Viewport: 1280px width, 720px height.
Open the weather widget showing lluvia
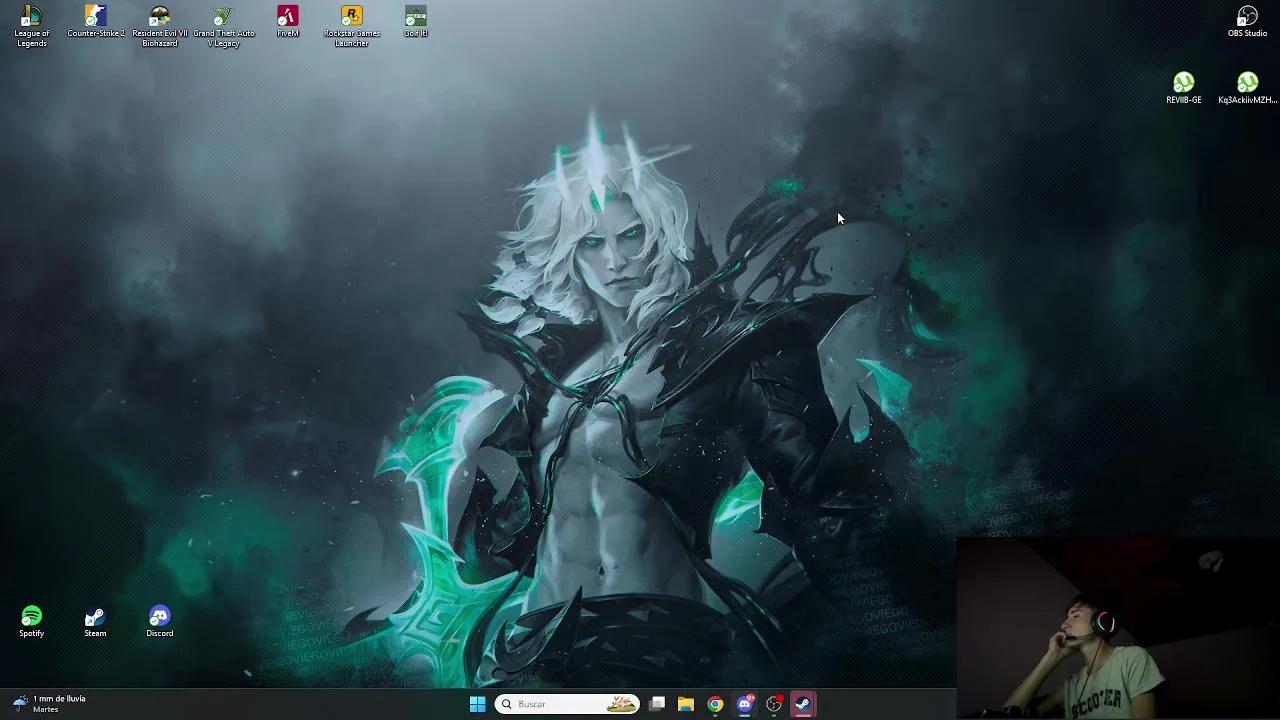click(50, 704)
